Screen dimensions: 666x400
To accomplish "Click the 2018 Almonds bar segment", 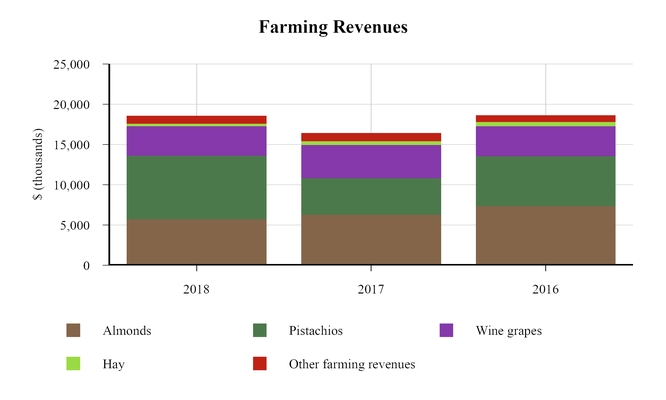I will pyautogui.click(x=196, y=242).
